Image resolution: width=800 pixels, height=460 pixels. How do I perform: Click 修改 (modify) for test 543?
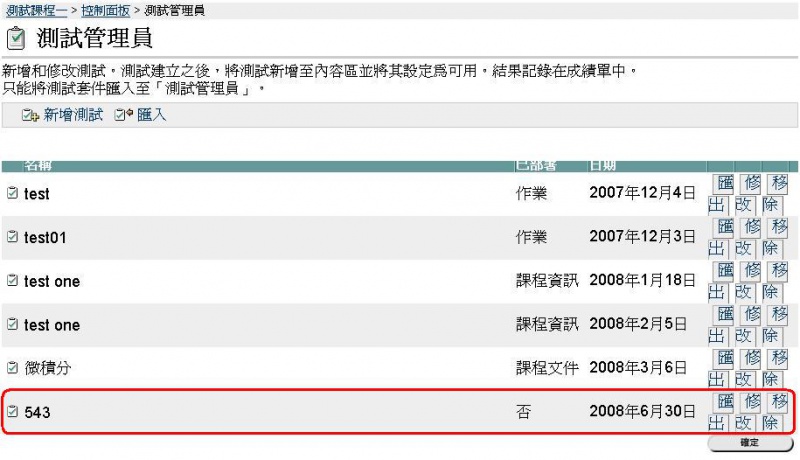tap(749, 412)
